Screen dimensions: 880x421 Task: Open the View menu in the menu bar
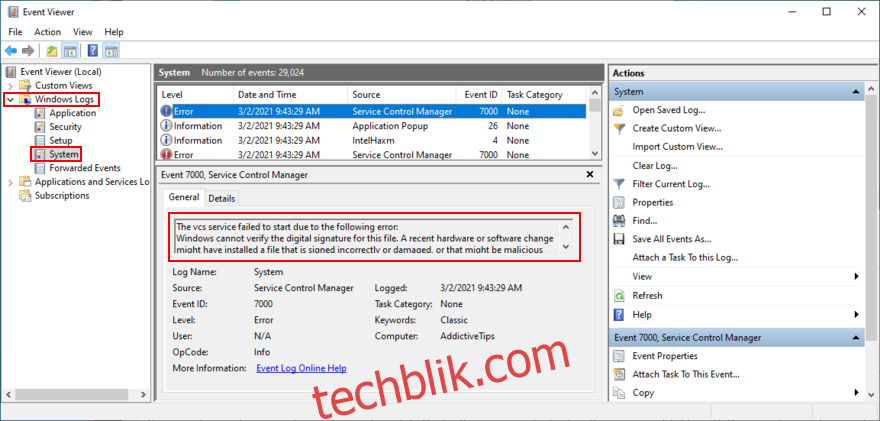click(82, 32)
